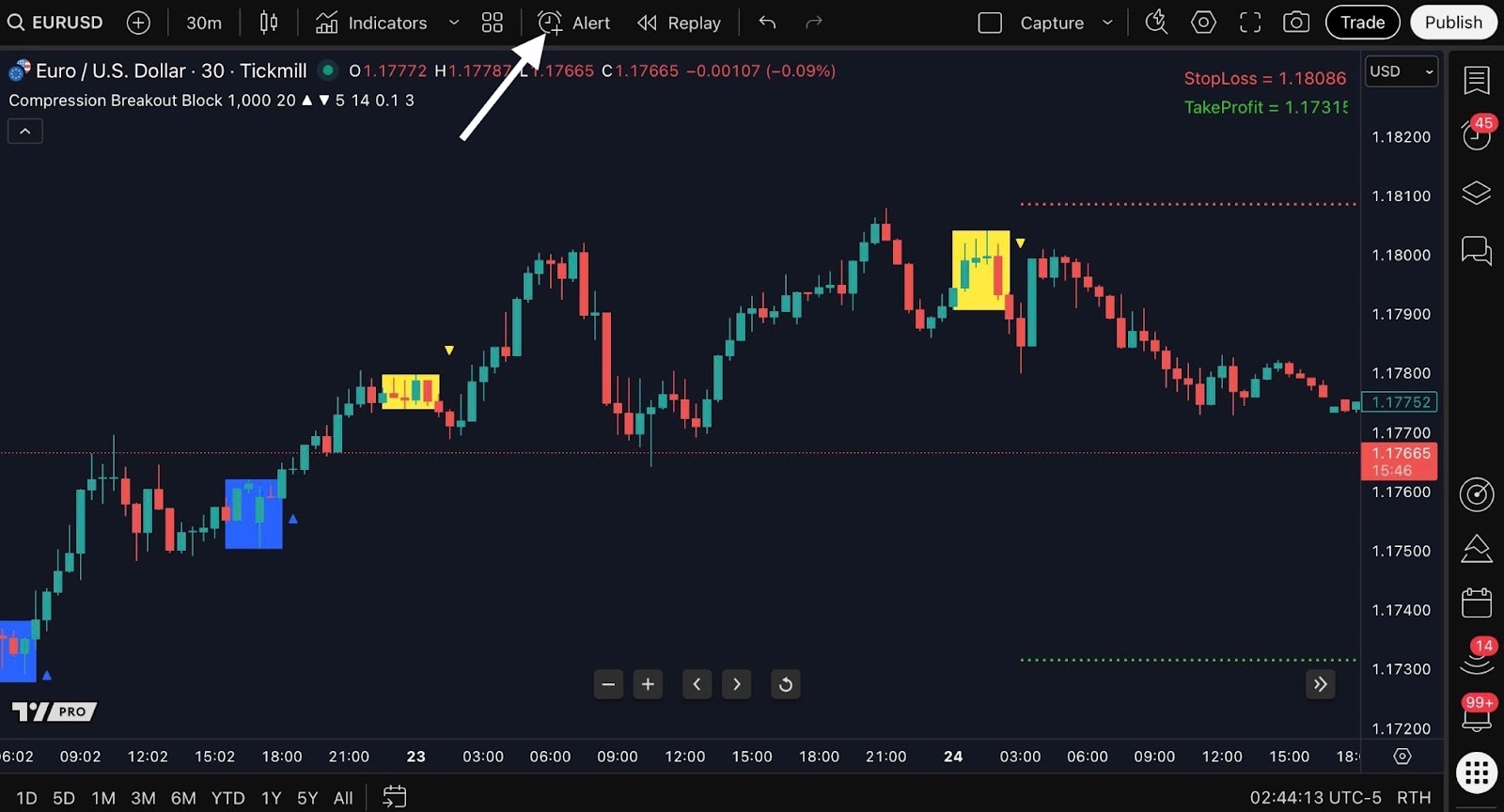Image resolution: width=1504 pixels, height=812 pixels.
Task: Undo the last chart action
Action: pyautogui.click(x=767, y=23)
